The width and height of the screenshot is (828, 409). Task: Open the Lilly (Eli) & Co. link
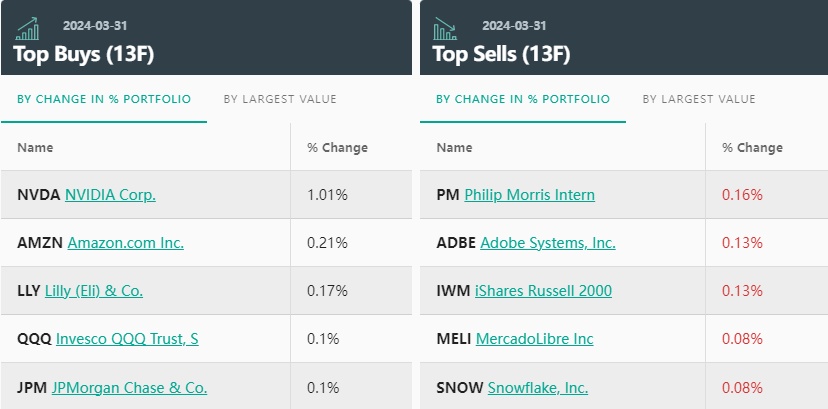tap(94, 291)
